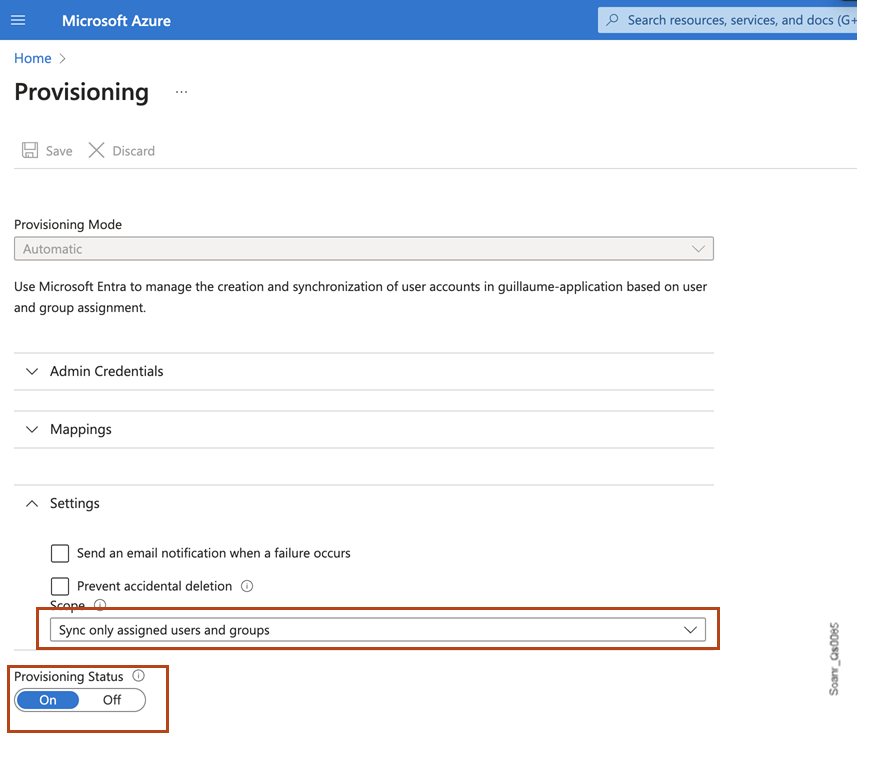Click the Provisioning page title

(x=81, y=92)
